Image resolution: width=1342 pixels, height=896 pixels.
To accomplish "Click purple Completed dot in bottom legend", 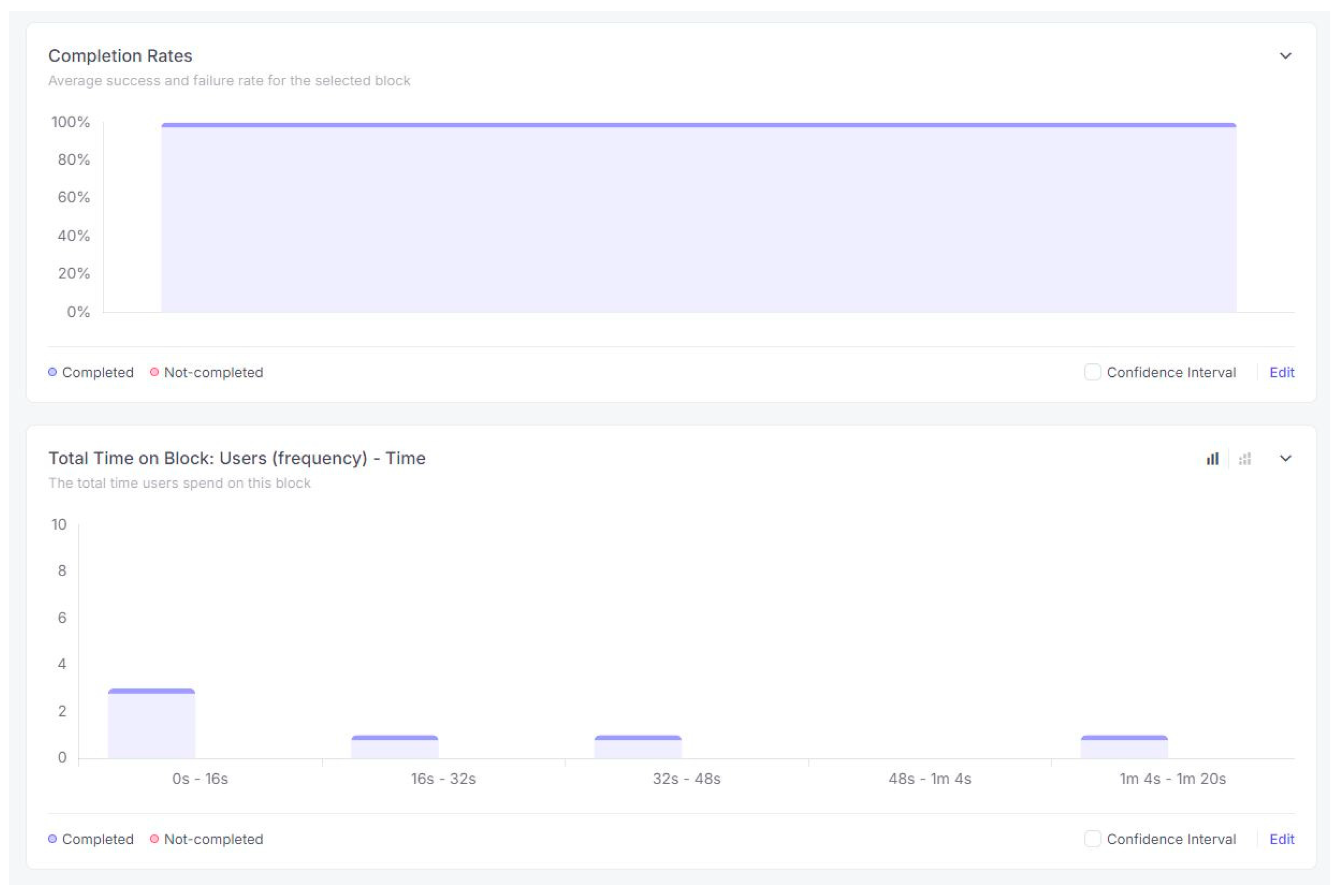I will coord(52,839).
